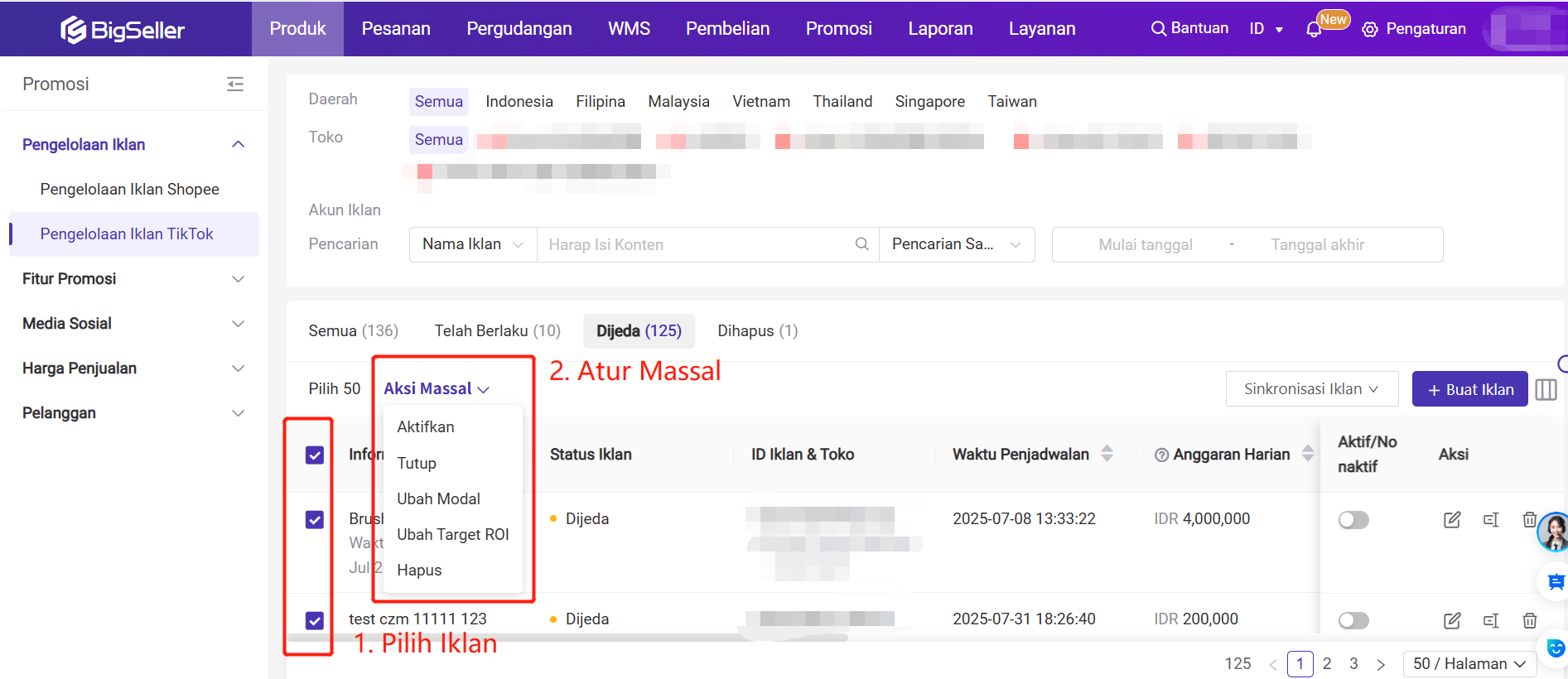Activate toggle for the IDR 200,000 ad
The height and width of the screenshot is (679, 1568).
1353,620
